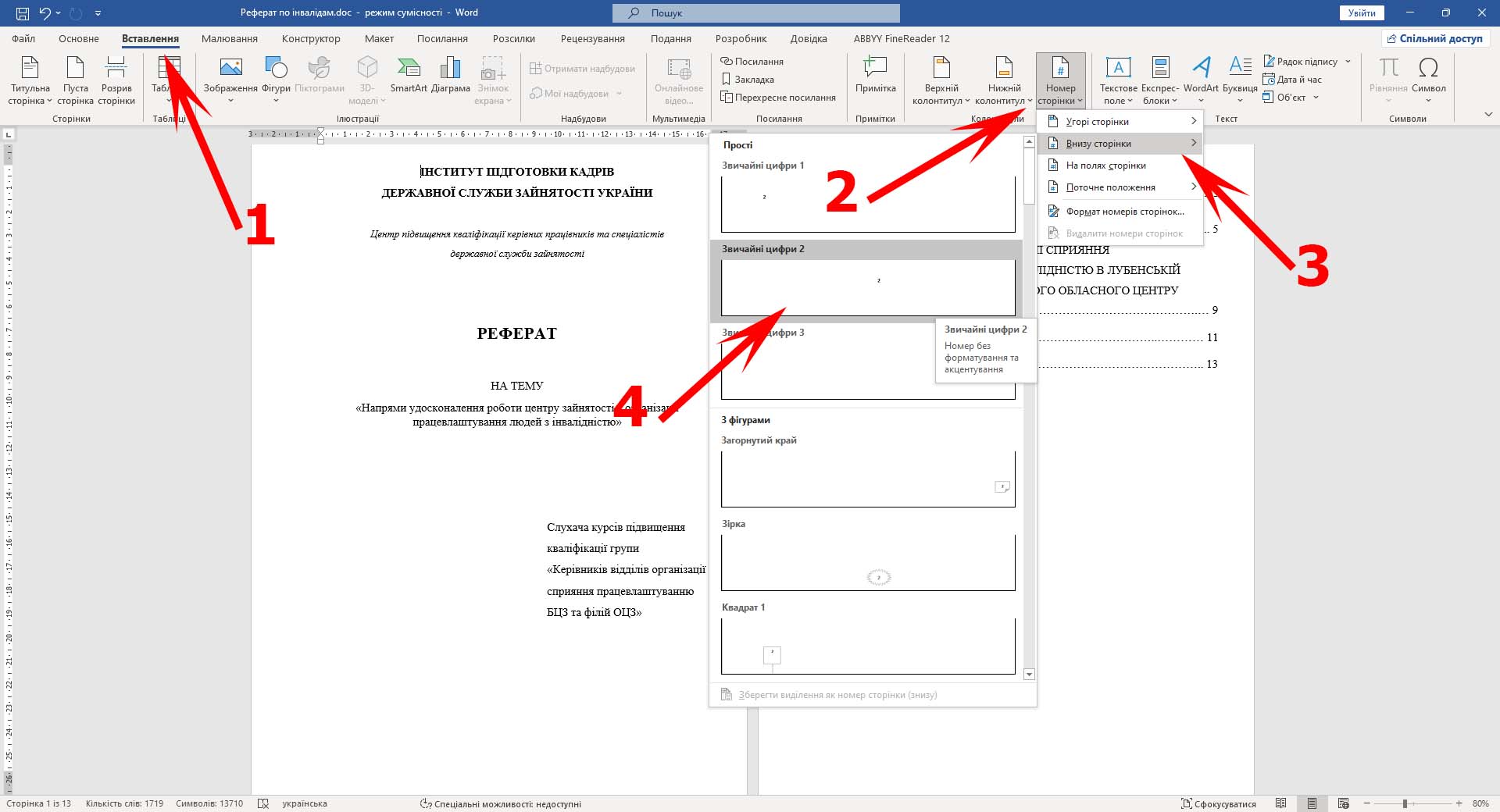This screenshot has height=812, width=1500.
Task: Insert Дата й час
Action: click(x=1292, y=80)
